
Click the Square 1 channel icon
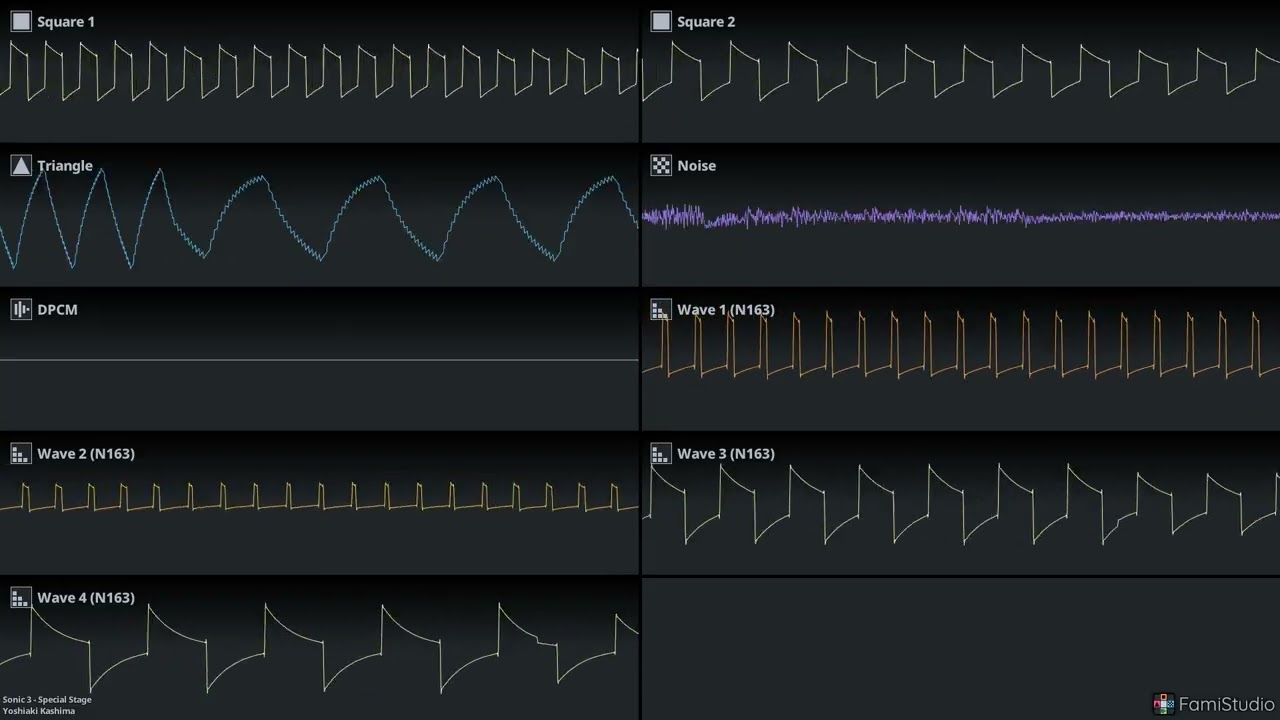(x=21, y=22)
